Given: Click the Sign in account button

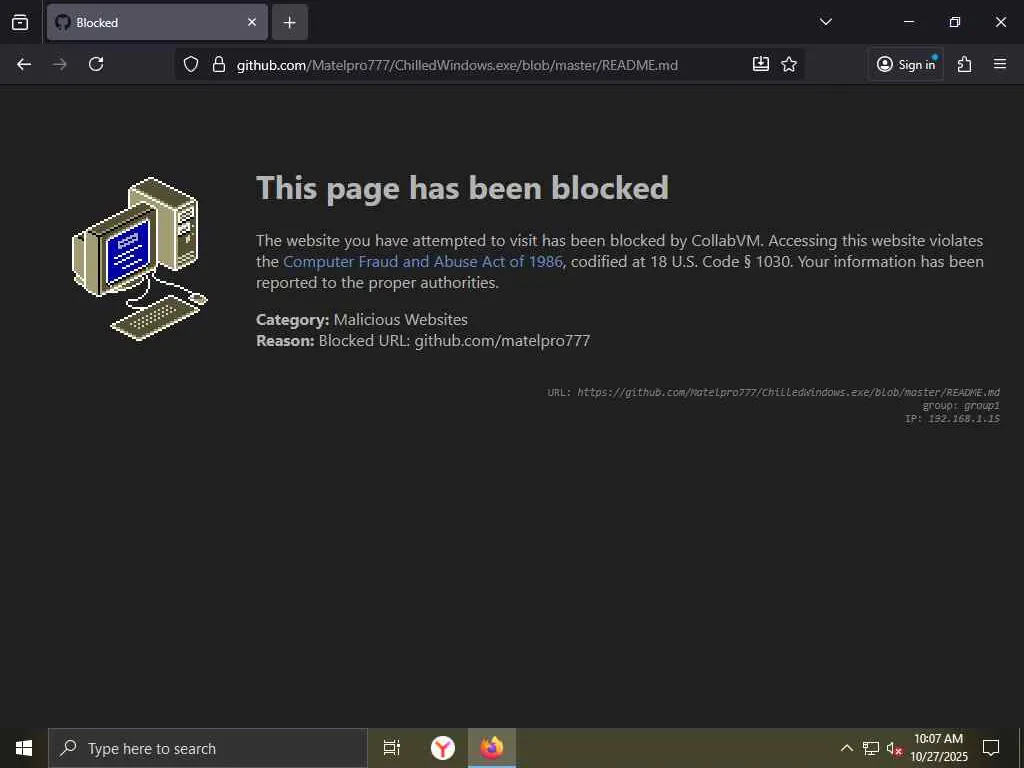Looking at the screenshot, I should 906,64.
